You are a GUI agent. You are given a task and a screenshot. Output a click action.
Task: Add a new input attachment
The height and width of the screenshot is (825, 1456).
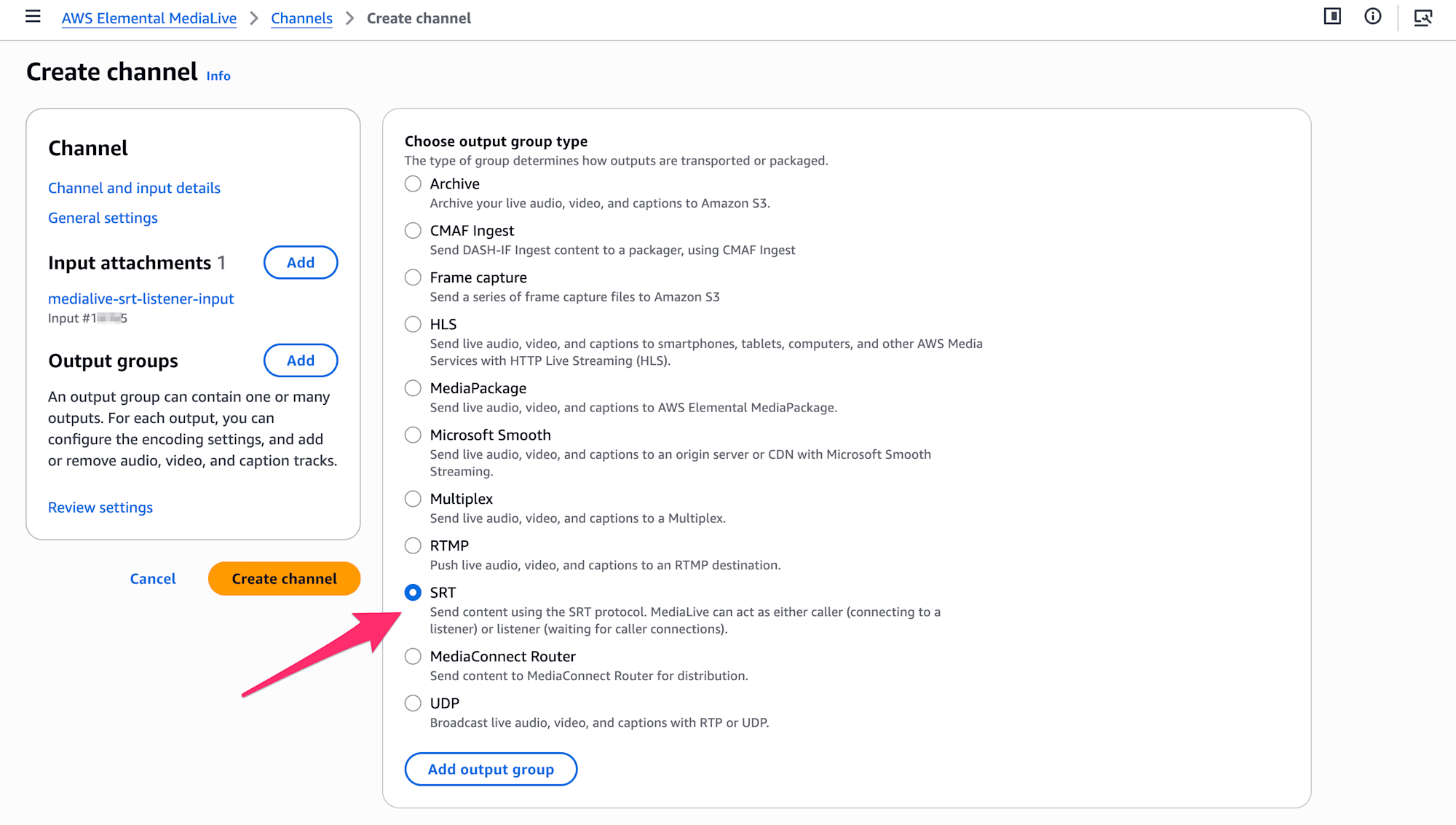(301, 262)
